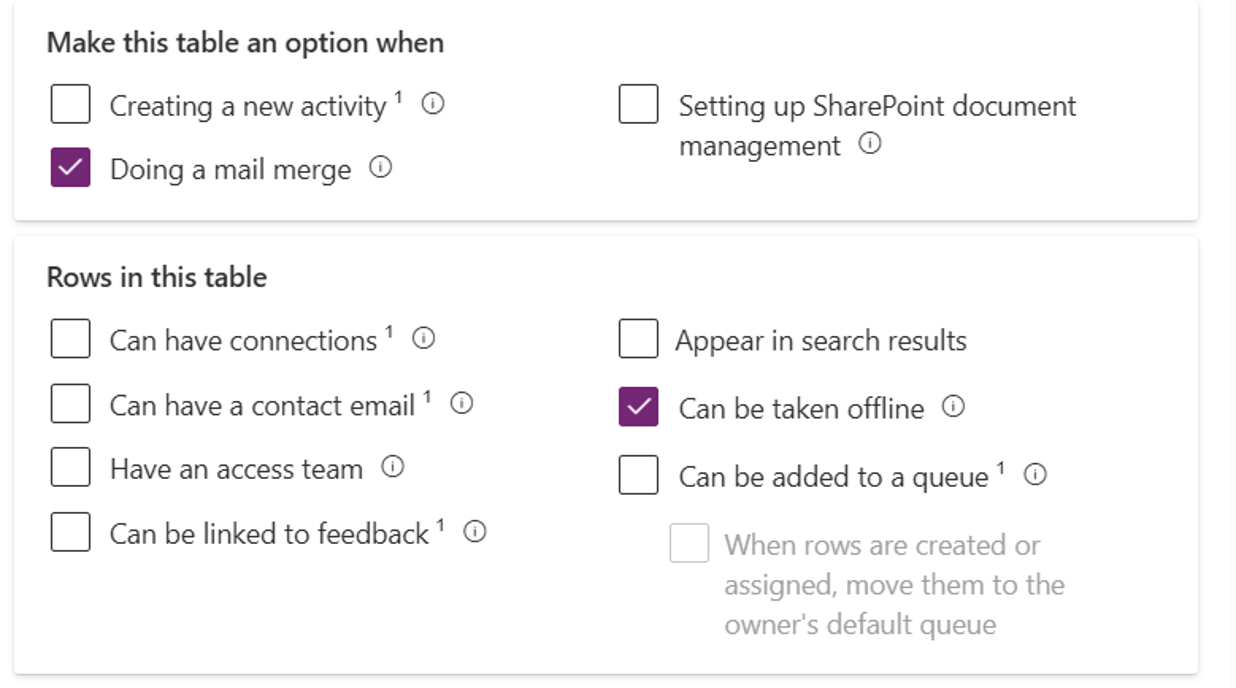
Task: Enable Have an access team checkbox
Action: coord(71,468)
